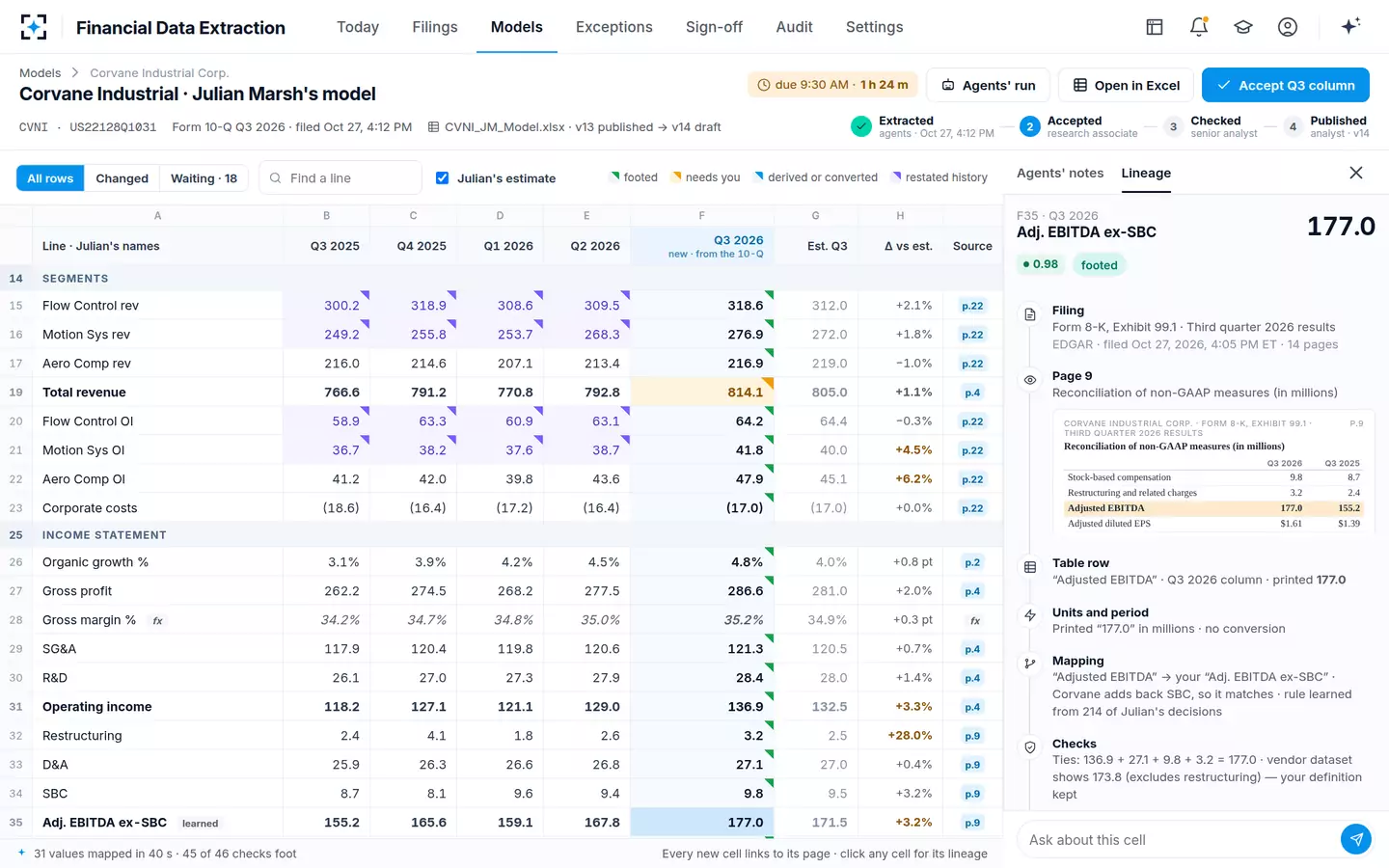Click the Ask about this cell input
The width and height of the screenshot is (1389, 868).
pos(1177,840)
